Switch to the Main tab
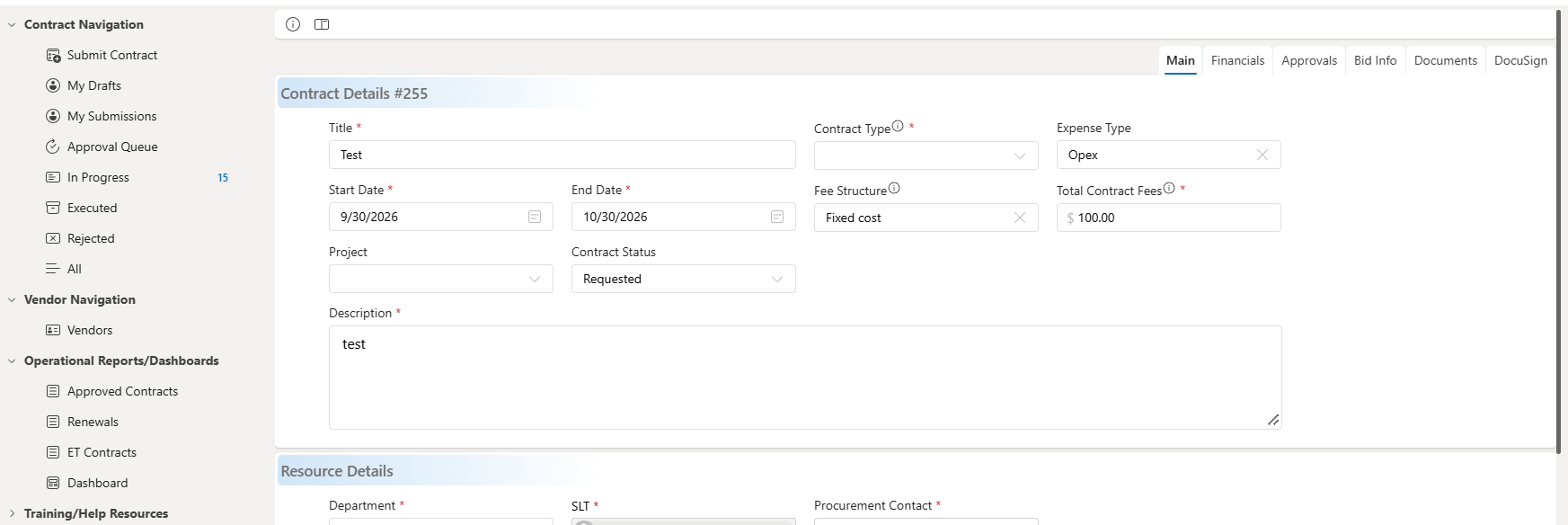1568x525 pixels. pos(1181,60)
